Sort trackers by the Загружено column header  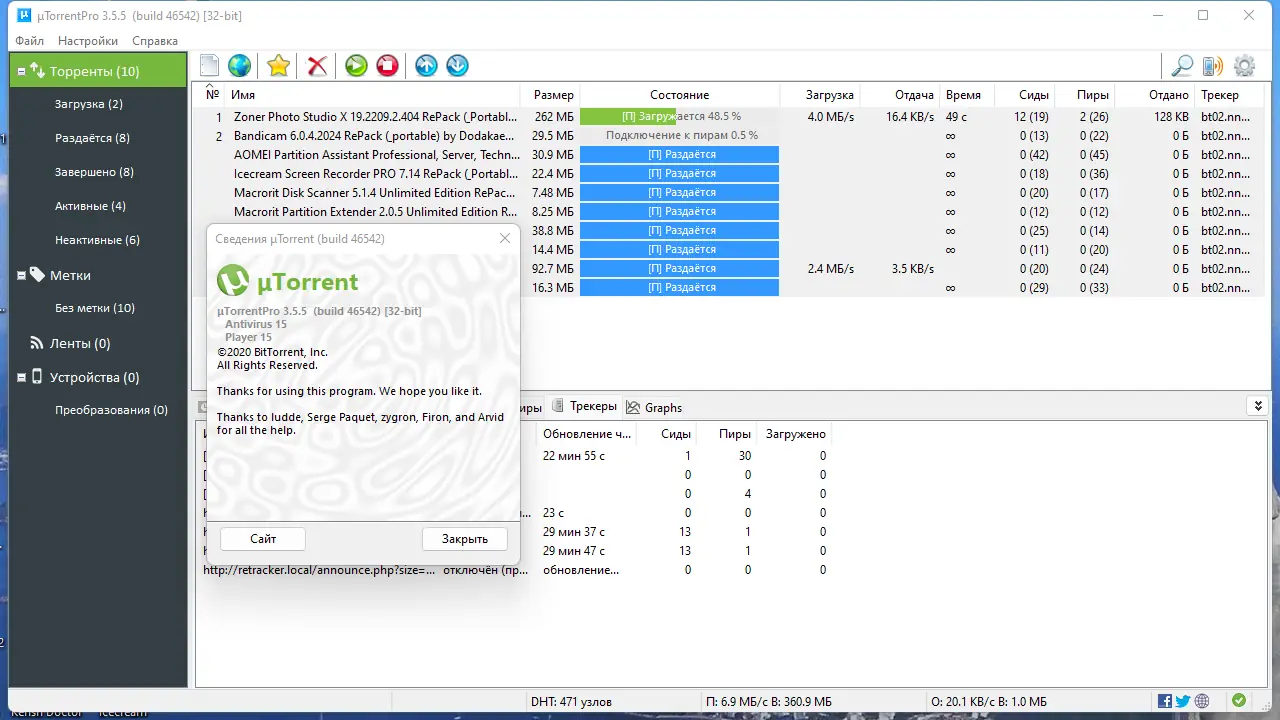795,434
